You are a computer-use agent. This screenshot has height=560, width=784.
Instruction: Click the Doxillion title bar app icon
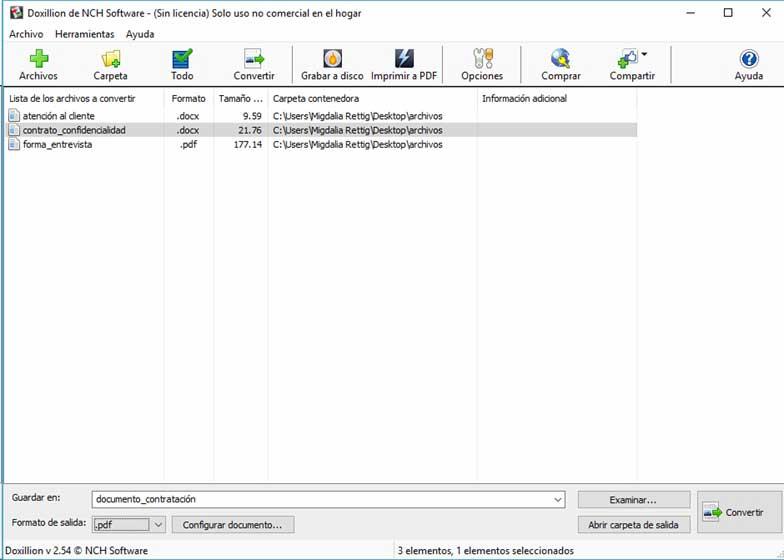click(x=16, y=12)
